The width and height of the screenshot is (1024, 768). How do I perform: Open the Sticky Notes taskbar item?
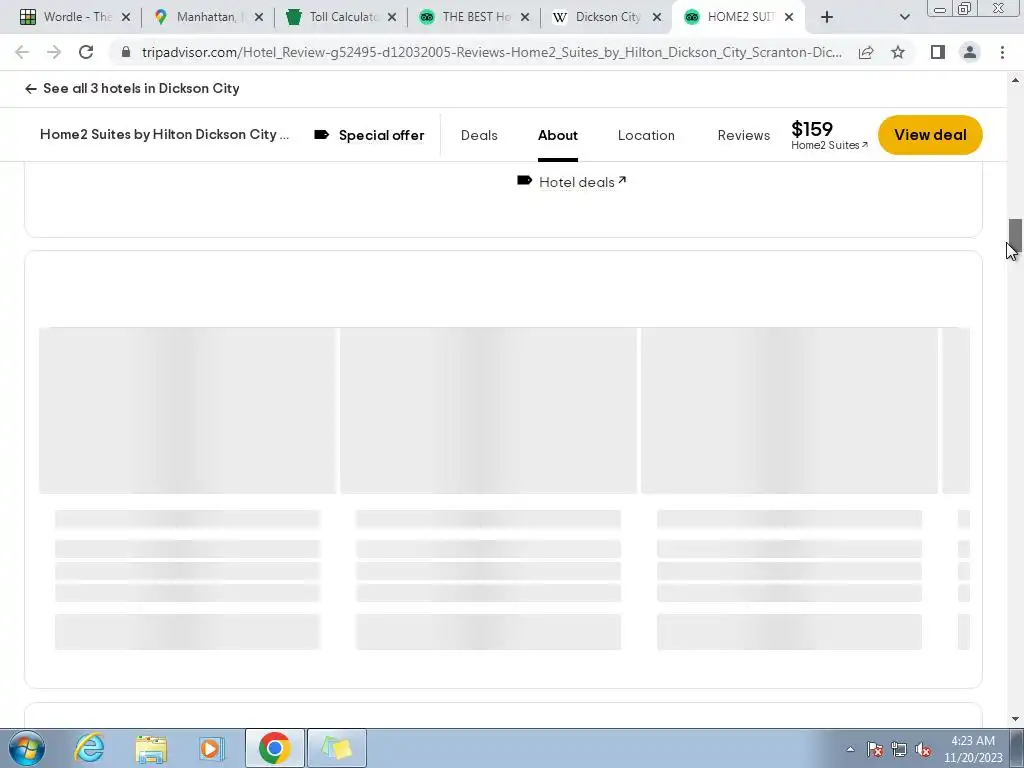pos(337,748)
